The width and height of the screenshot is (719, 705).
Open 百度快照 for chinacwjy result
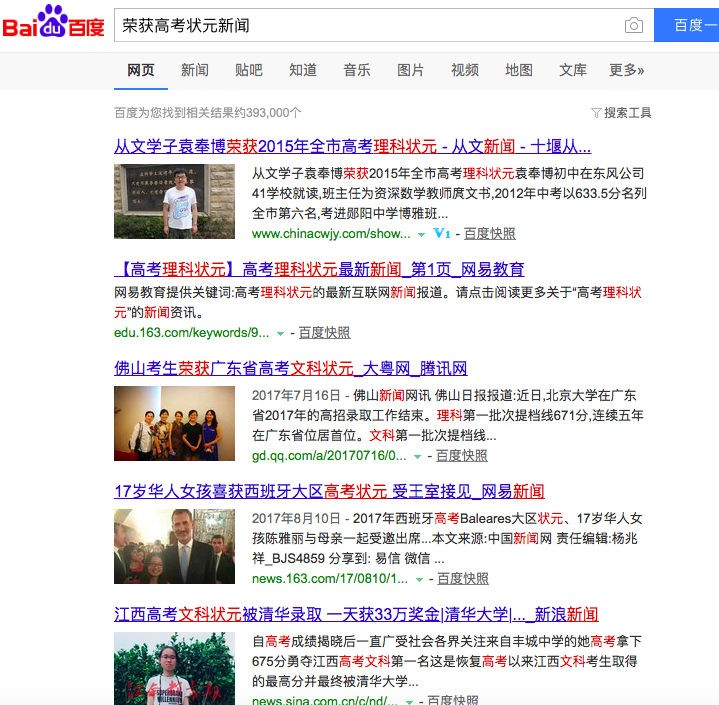(490, 234)
